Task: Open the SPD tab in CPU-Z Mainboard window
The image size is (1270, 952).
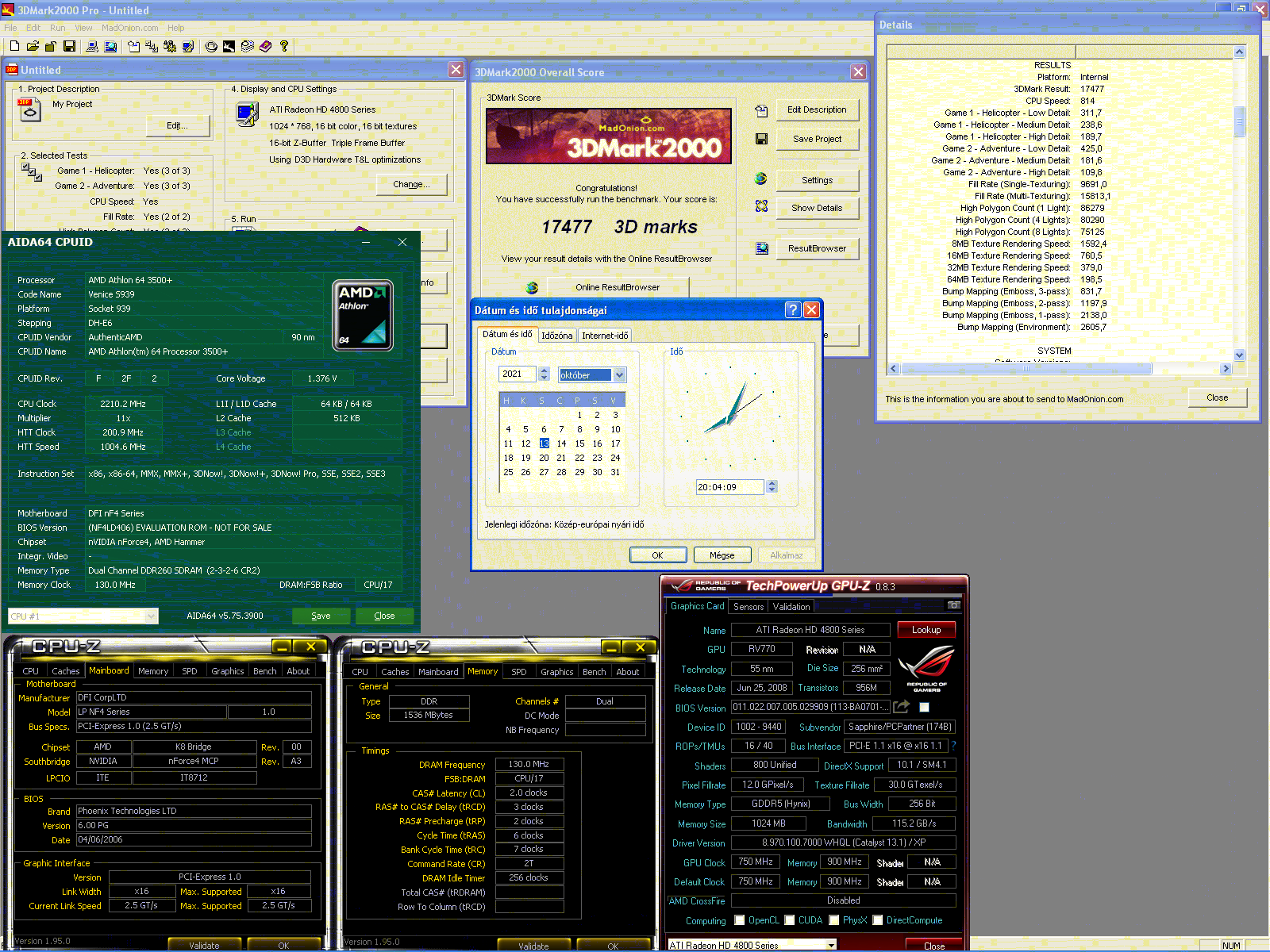Action: tap(190, 671)
